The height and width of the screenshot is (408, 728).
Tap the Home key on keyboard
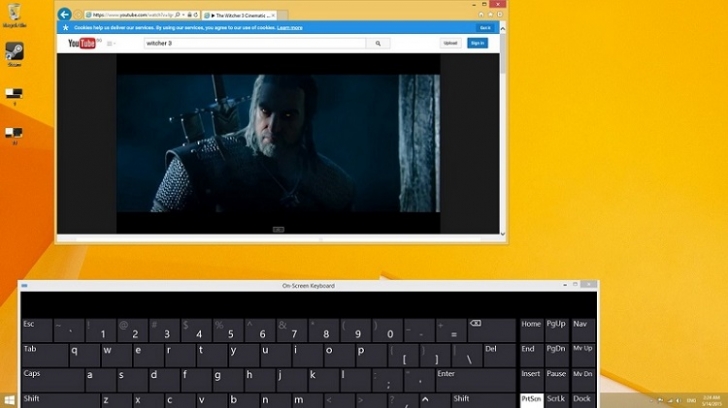coord(531,330)
